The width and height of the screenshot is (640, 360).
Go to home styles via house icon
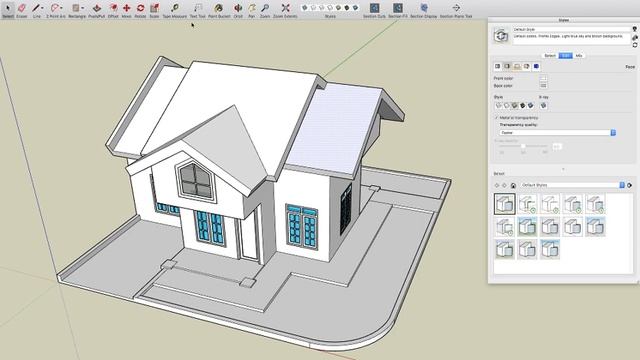(x=513, y=185)
